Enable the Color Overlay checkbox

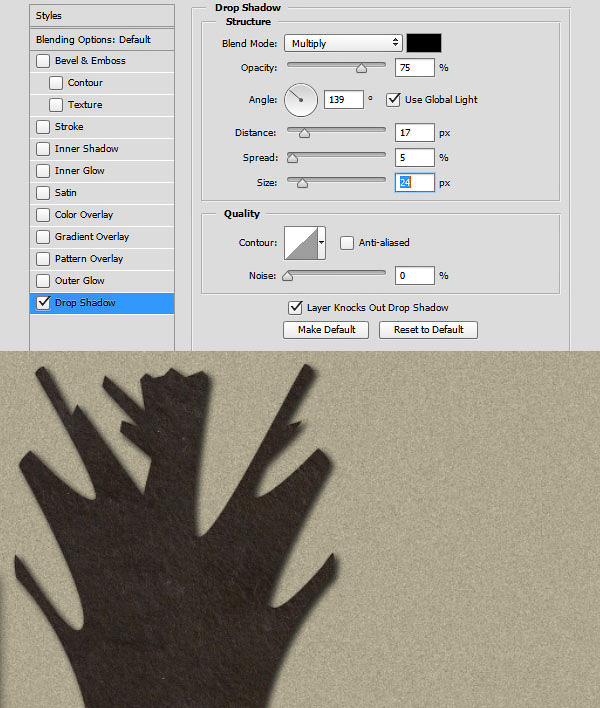pyautogui.click(x=43, y=215)
